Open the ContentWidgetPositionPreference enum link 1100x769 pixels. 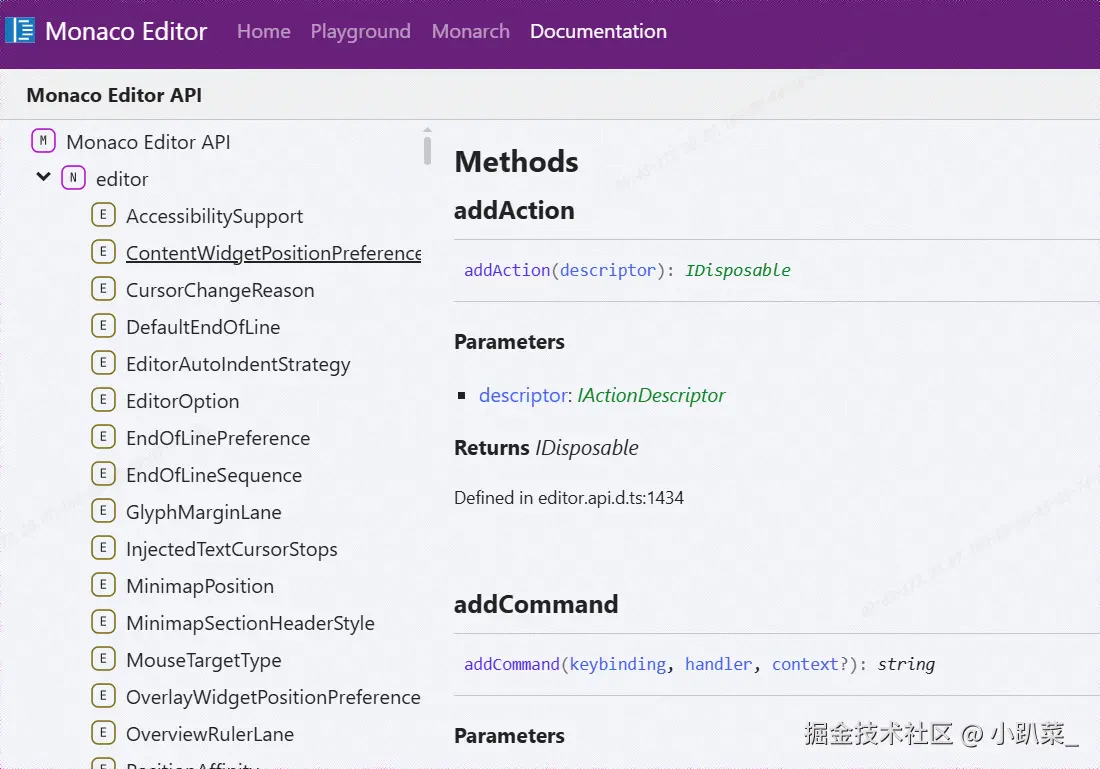coord(273,253)
